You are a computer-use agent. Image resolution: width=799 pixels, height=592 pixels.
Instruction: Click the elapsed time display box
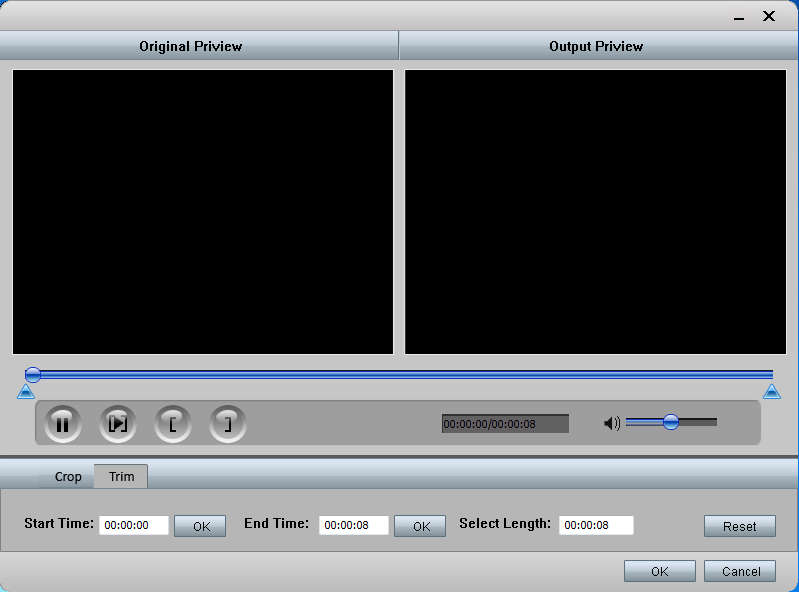pyautogui.click(x=505, y=424)
